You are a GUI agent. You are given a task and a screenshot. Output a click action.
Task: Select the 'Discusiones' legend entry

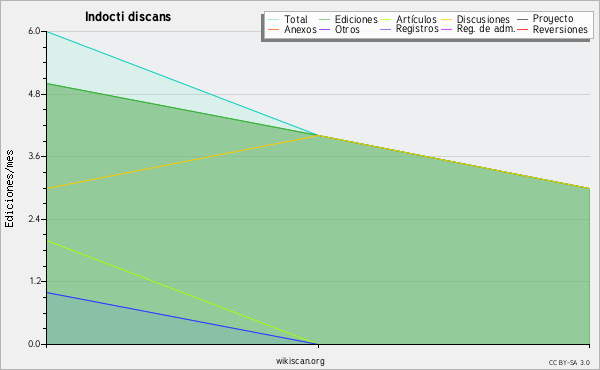click(476, 19)
